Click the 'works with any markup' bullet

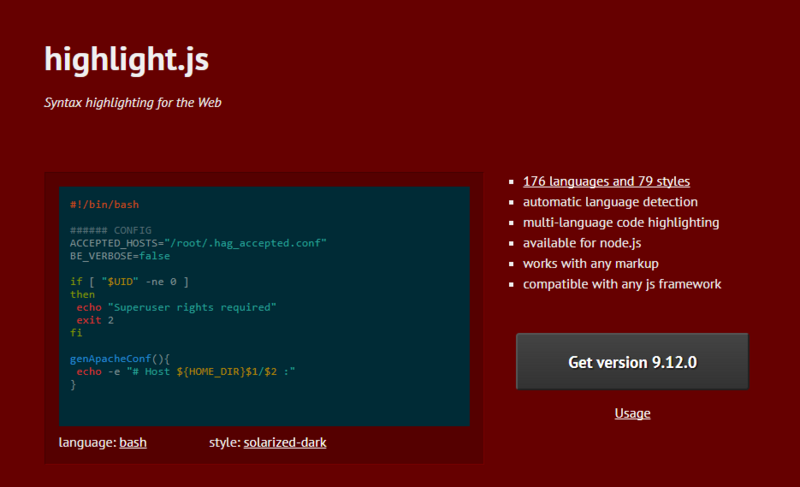pyautogui.click(x=590, y=264)
